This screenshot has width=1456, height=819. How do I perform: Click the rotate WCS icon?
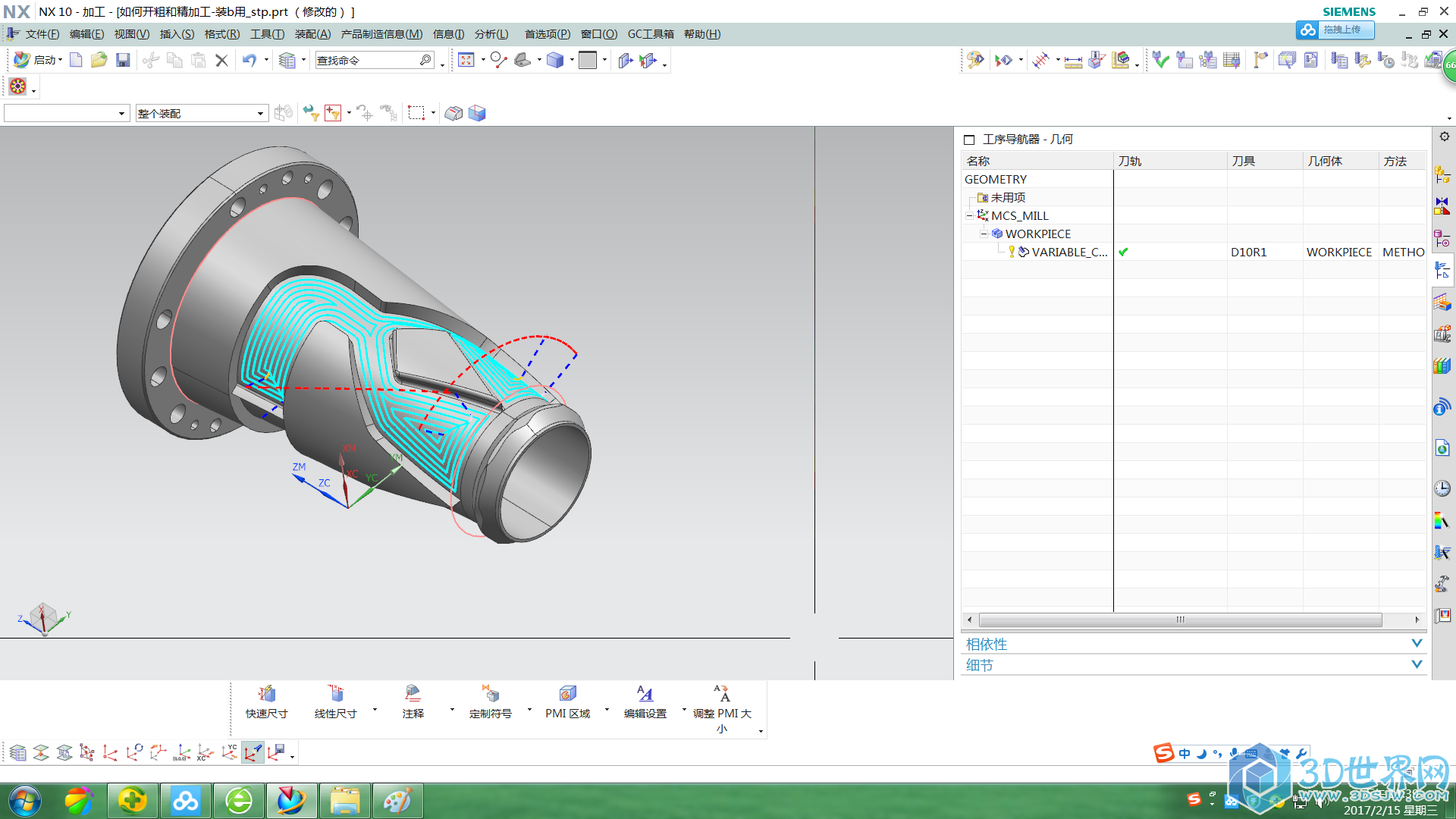click(x=134, y=752)
